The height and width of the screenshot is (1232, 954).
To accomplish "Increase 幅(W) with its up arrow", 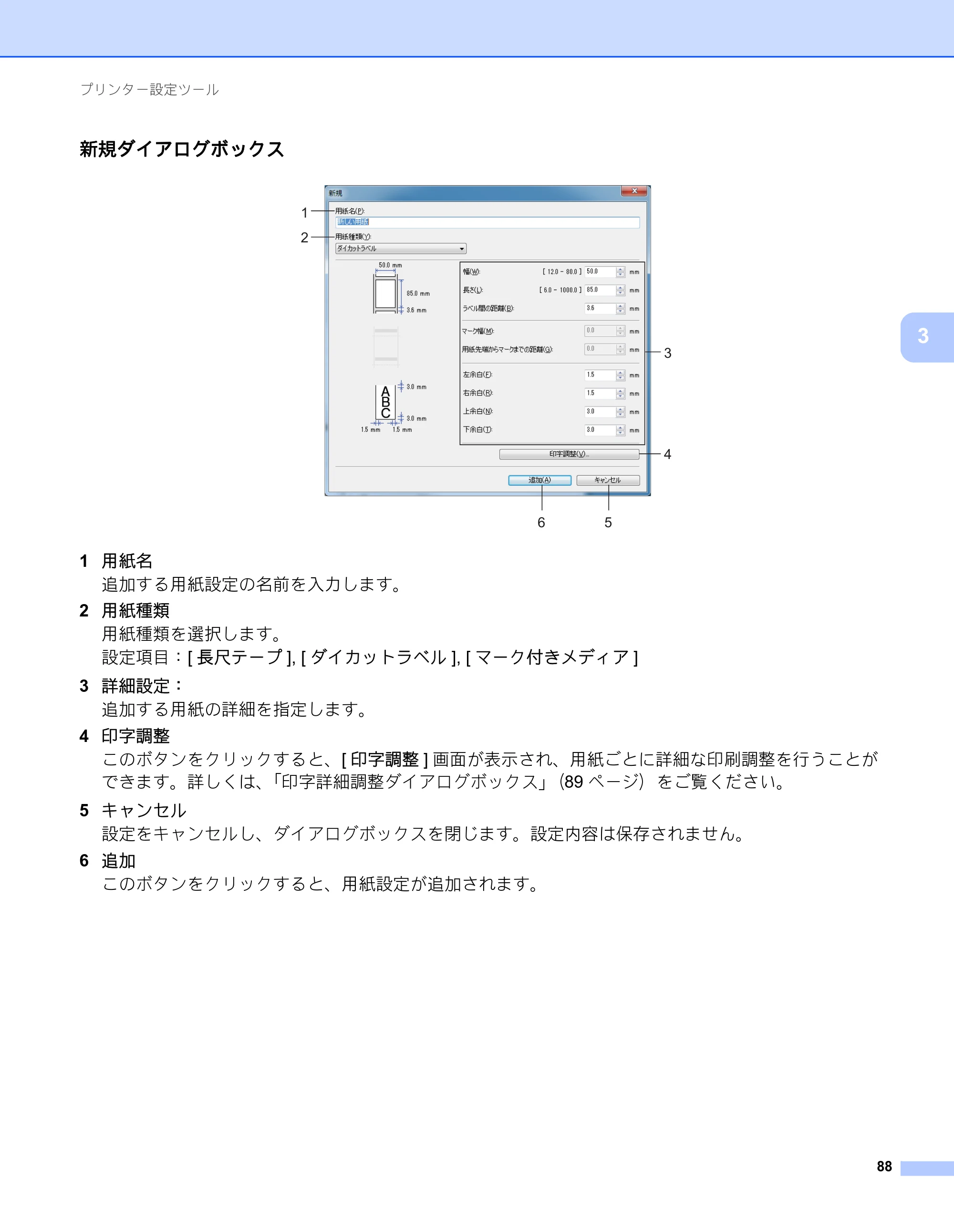I will 620,269.
